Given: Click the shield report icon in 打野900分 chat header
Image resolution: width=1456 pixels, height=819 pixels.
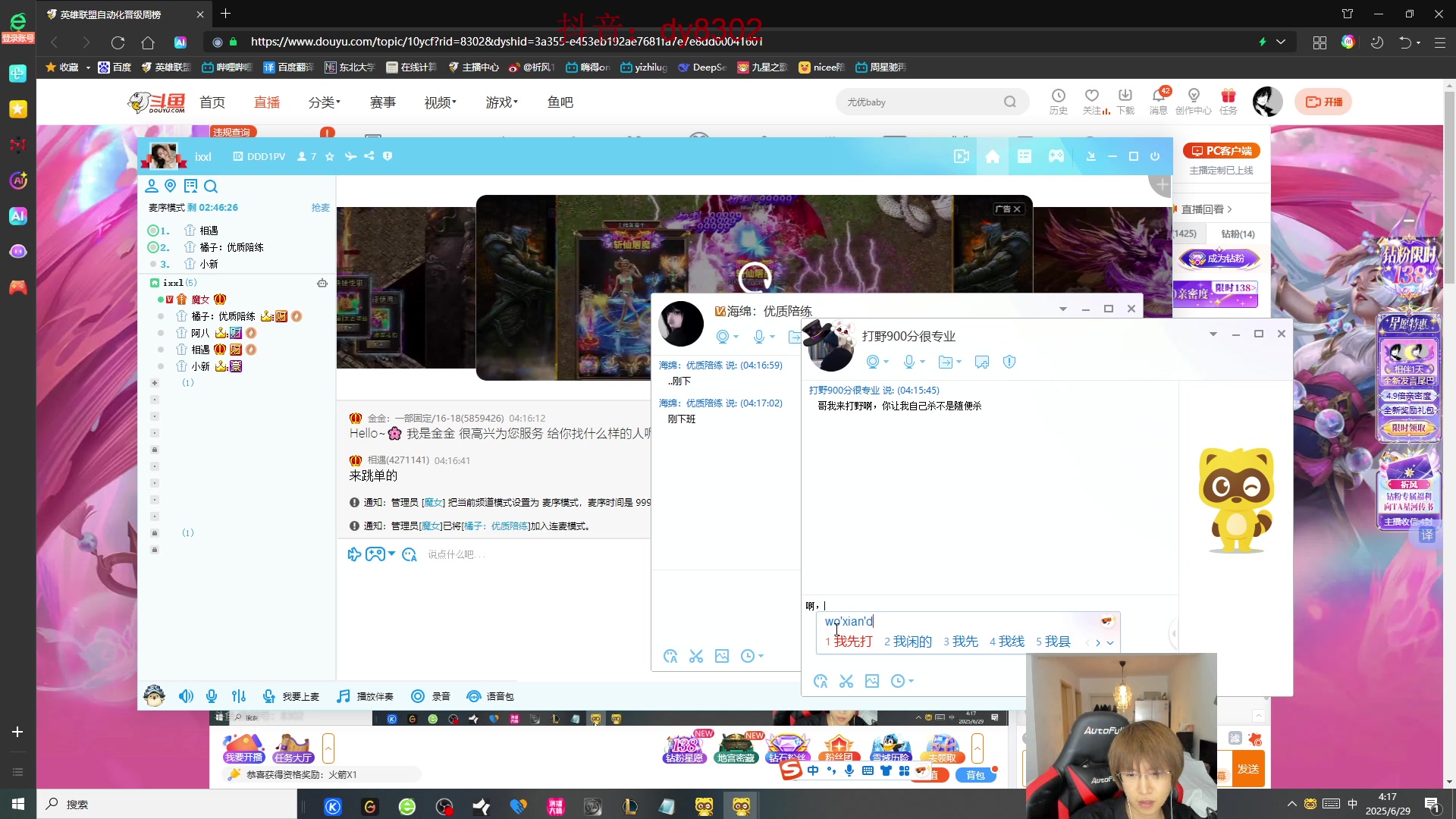Looking at the screenshot, I should point(1009,362).
